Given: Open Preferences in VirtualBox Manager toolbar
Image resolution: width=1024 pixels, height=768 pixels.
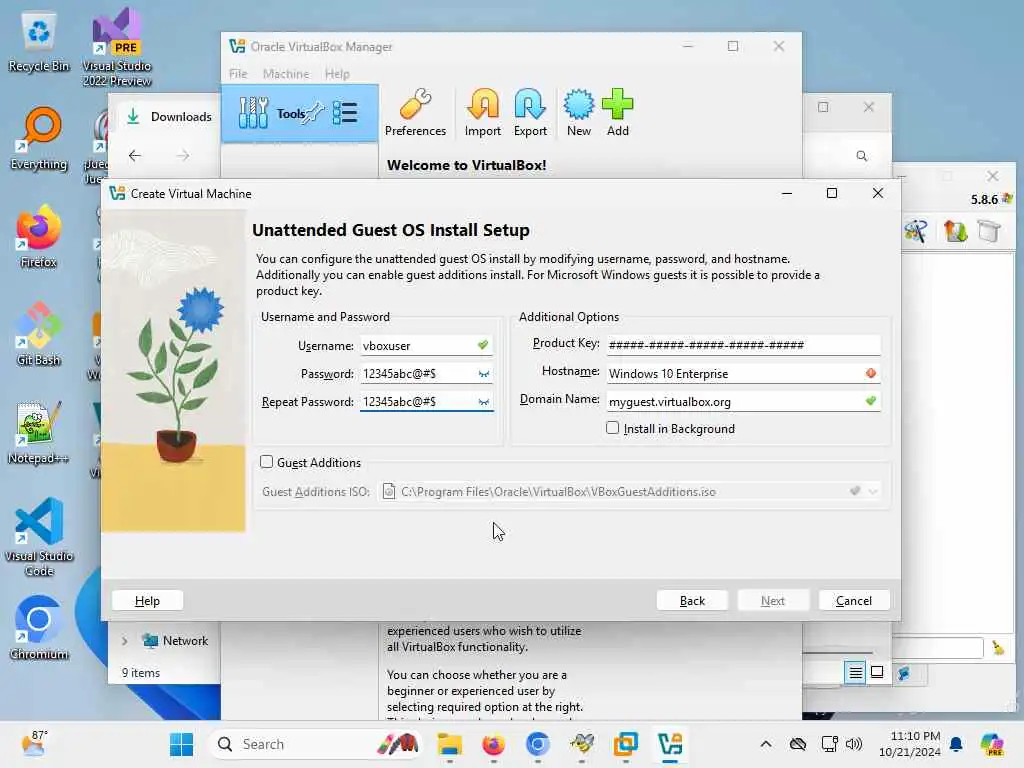Looking at the screenshot, I should click(415, 112).
